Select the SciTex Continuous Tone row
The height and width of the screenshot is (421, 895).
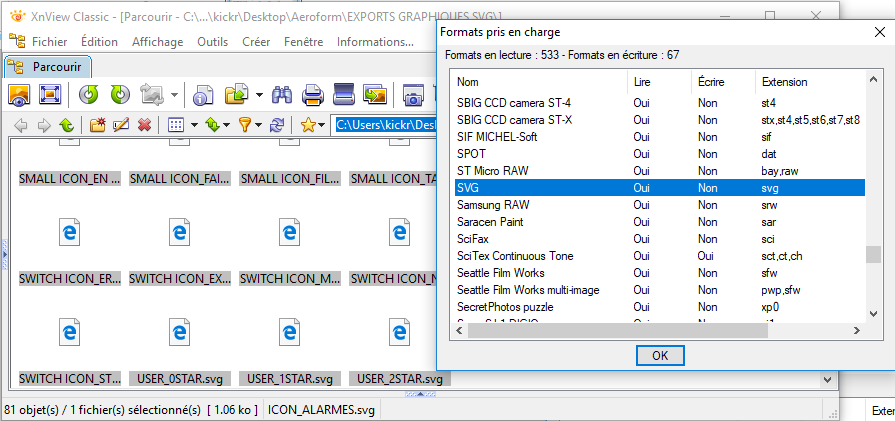click(660, 256)
